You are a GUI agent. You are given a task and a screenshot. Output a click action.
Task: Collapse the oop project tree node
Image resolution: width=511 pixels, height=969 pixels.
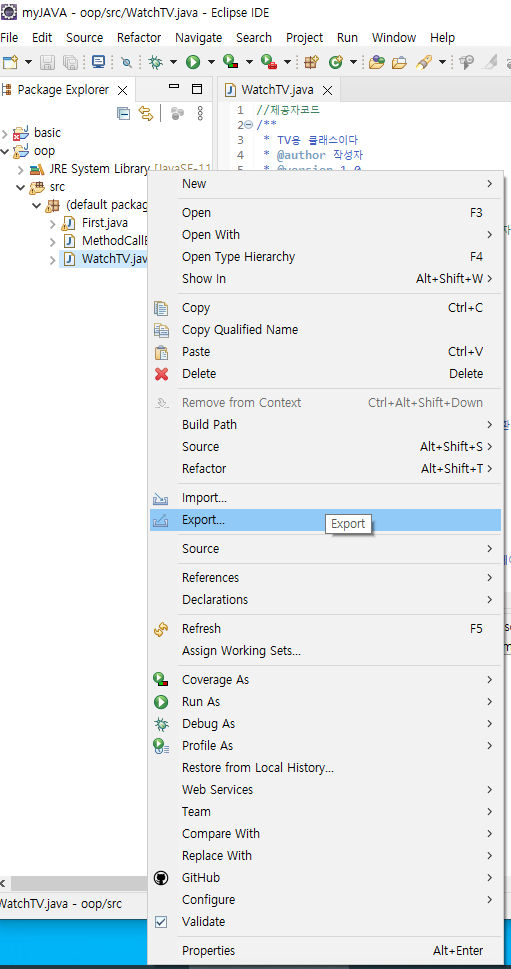(x=5, y=151)
